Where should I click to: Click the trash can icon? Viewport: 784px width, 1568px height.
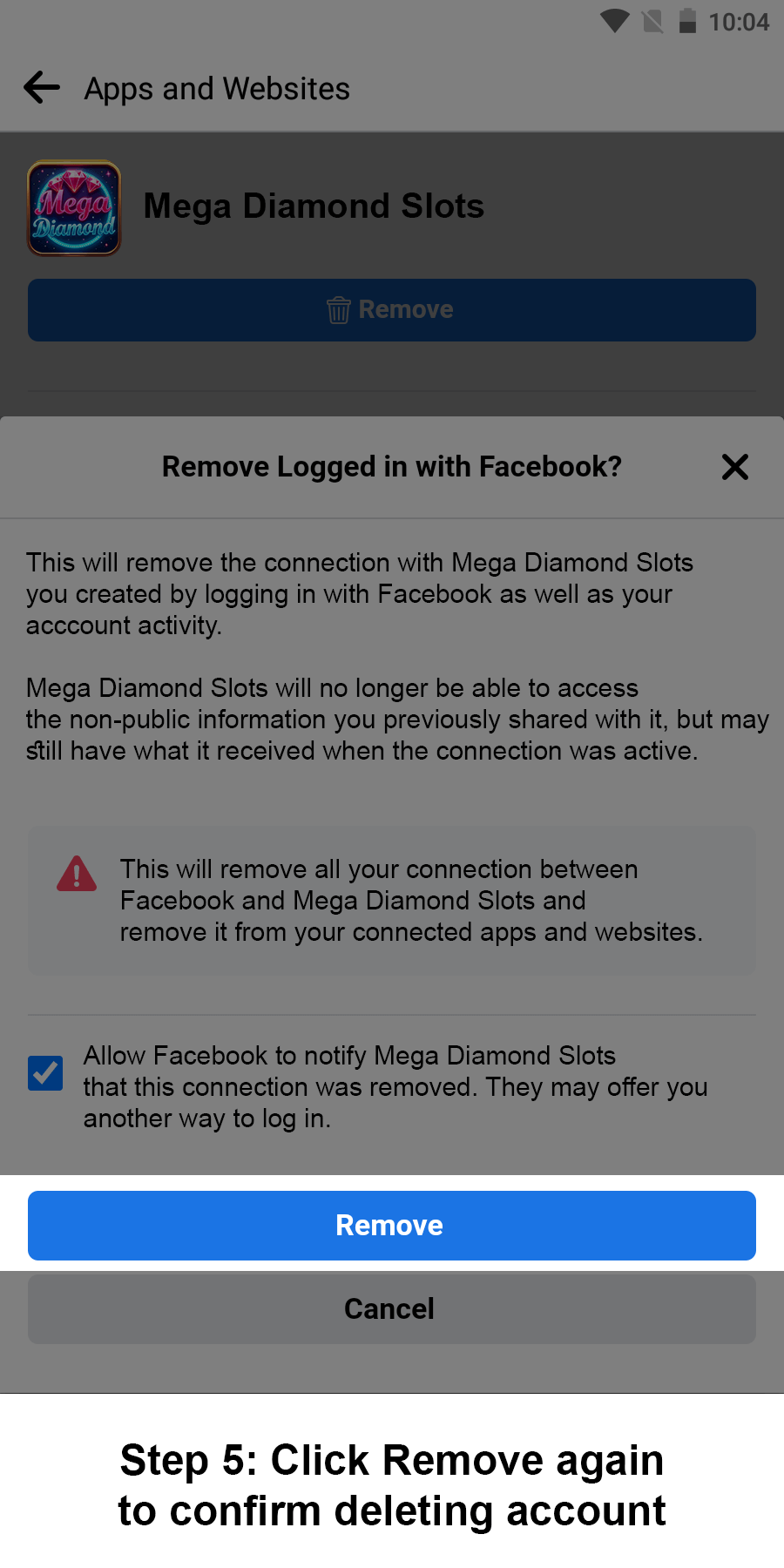pyautogui.click(x=338, y=310)
